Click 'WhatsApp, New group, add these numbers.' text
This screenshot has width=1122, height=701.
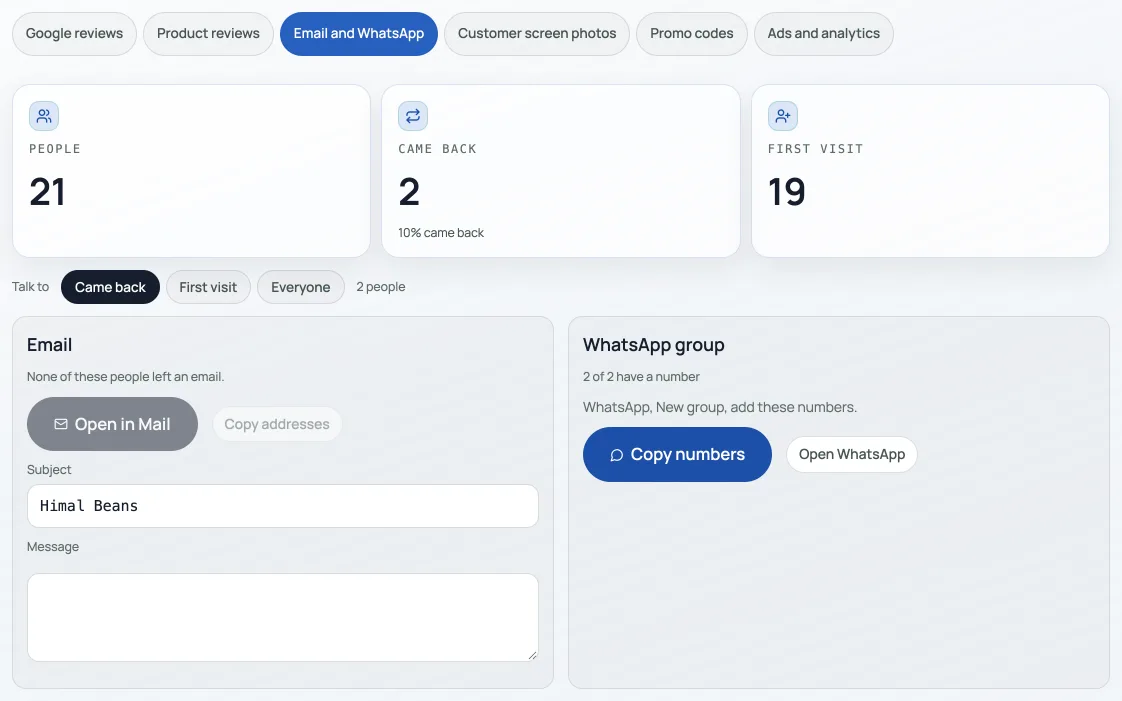click(x=720, y=407)
